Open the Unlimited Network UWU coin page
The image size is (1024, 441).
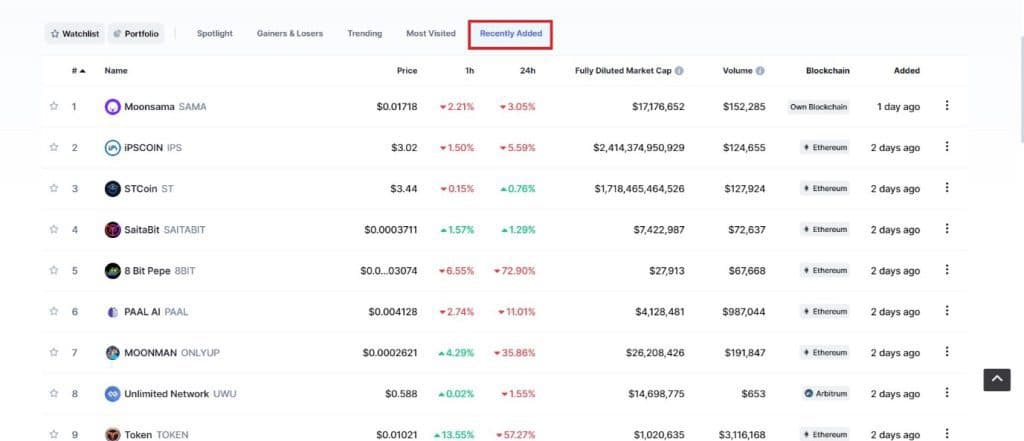coord(180,394)
